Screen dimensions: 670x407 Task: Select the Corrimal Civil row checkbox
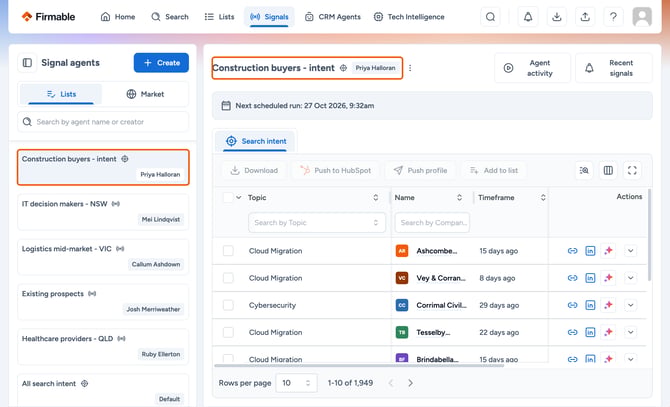(228, 305)
